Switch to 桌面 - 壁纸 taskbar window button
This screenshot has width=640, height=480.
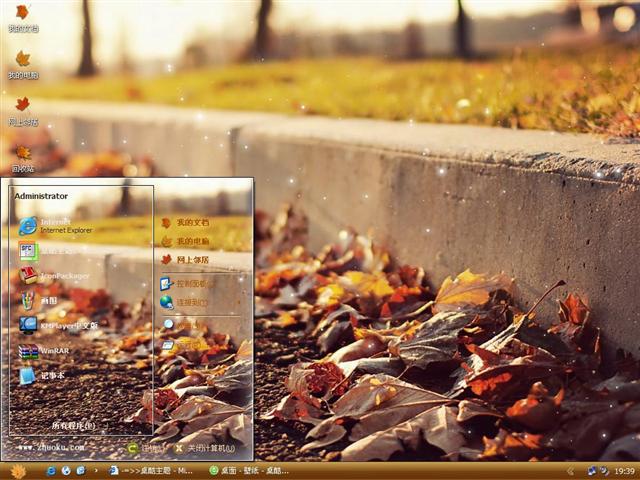[249, 471]
